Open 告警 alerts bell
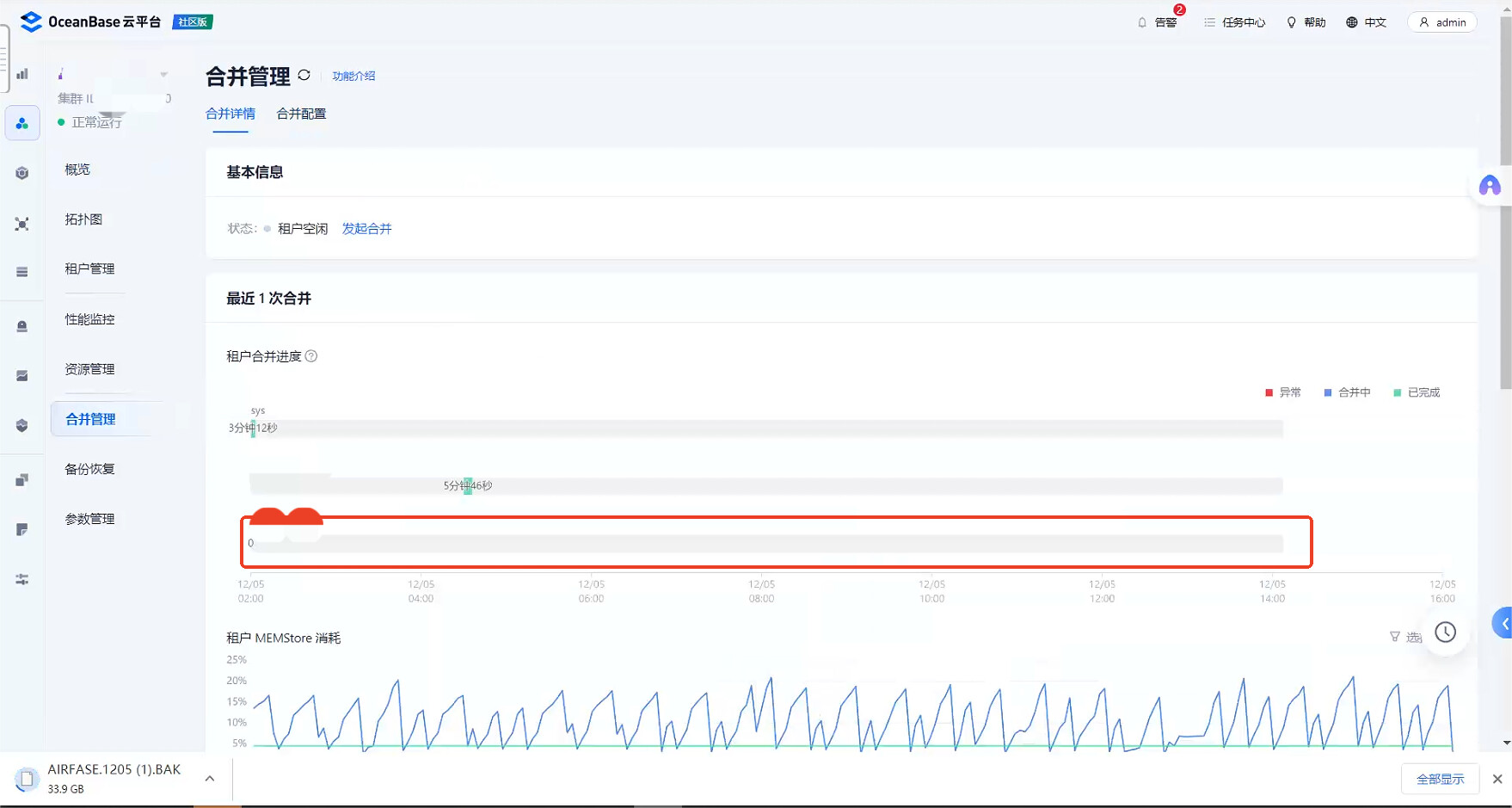The image size is (1512, 808). [1157, 22]
